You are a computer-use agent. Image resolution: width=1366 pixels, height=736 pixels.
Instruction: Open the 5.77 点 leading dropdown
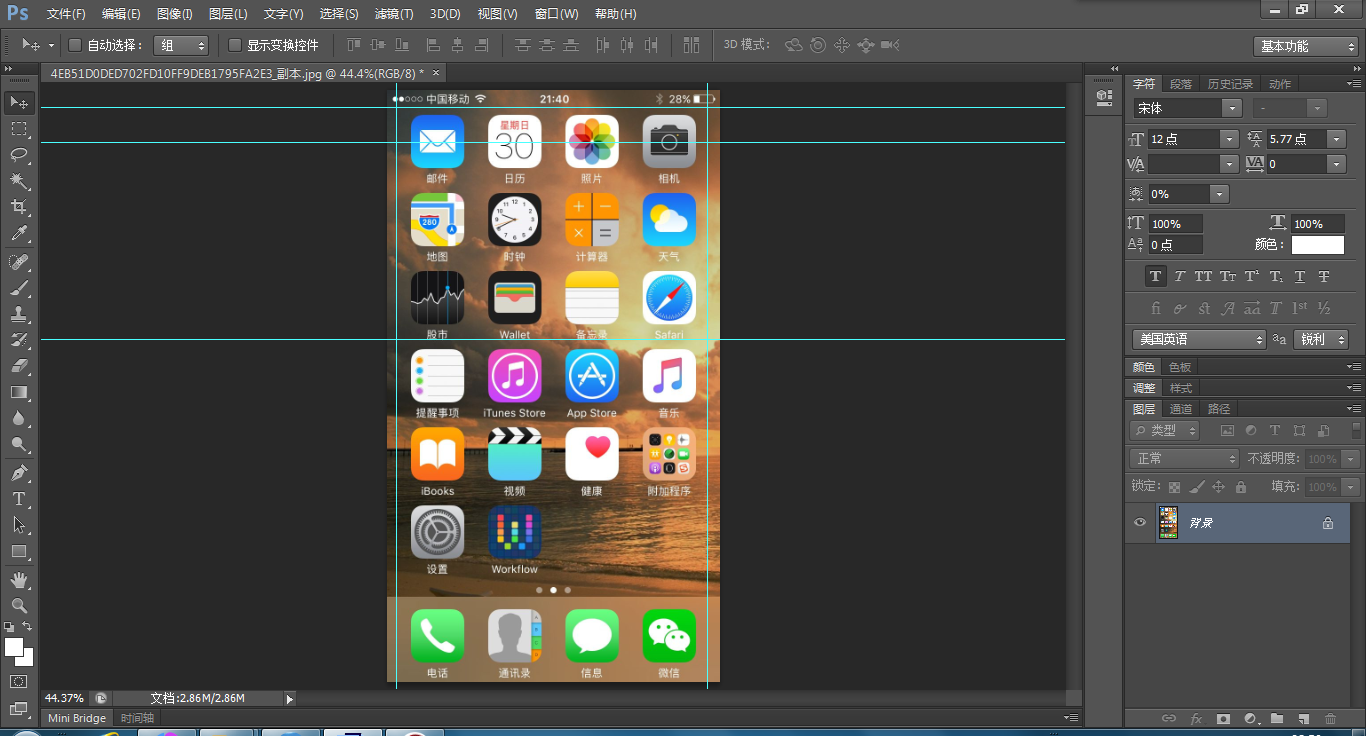pos(1336,139)
